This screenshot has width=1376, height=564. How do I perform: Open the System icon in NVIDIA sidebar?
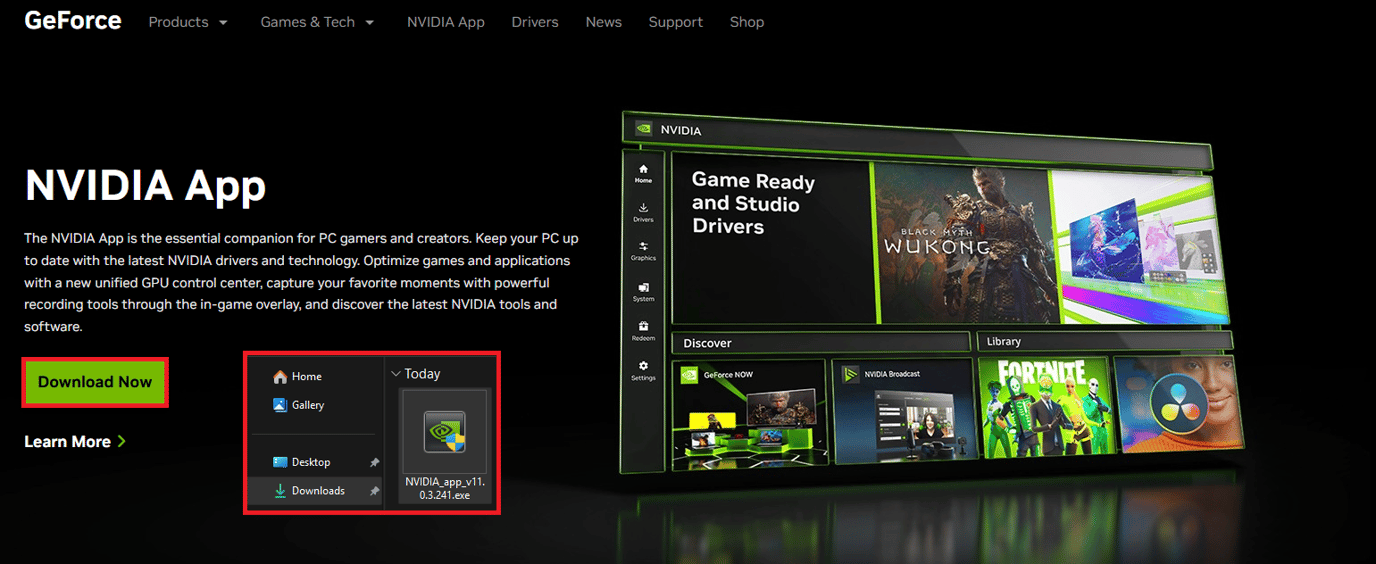(643, 289)
